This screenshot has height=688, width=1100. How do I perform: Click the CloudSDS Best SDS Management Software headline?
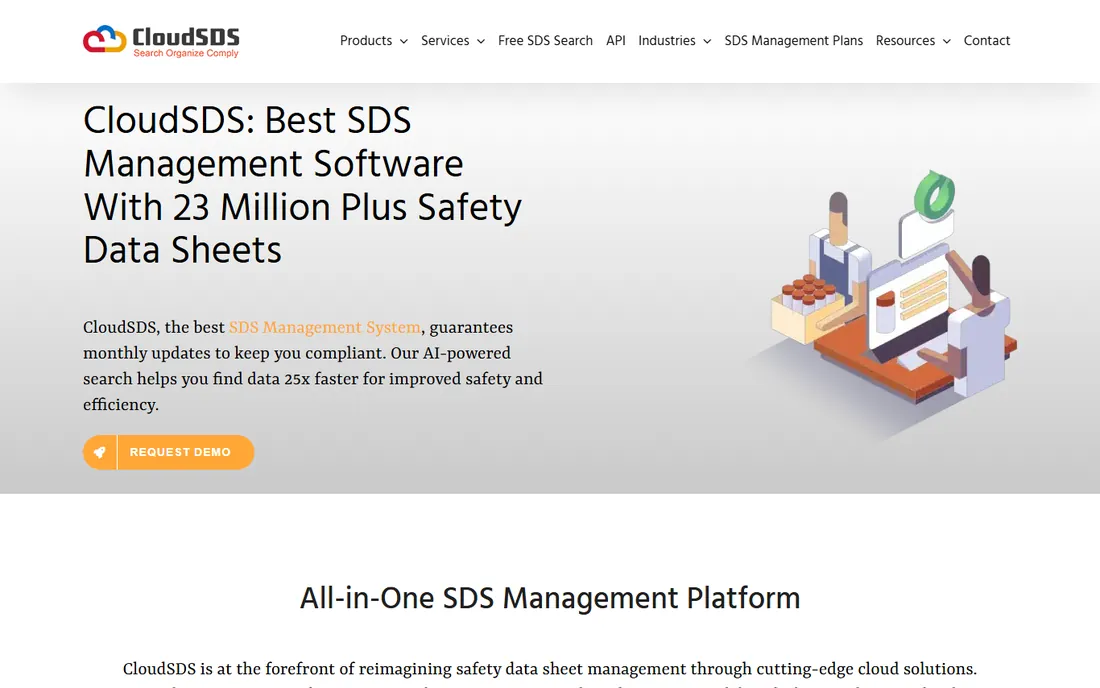[302, 185]
